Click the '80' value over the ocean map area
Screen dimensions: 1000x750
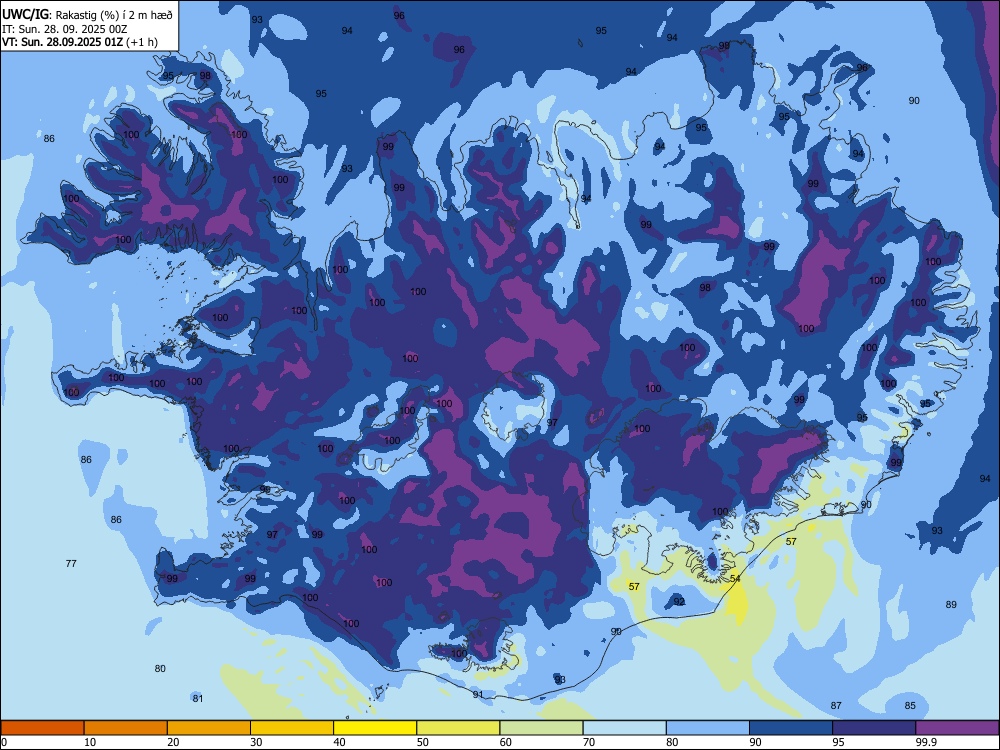point(160,668)
